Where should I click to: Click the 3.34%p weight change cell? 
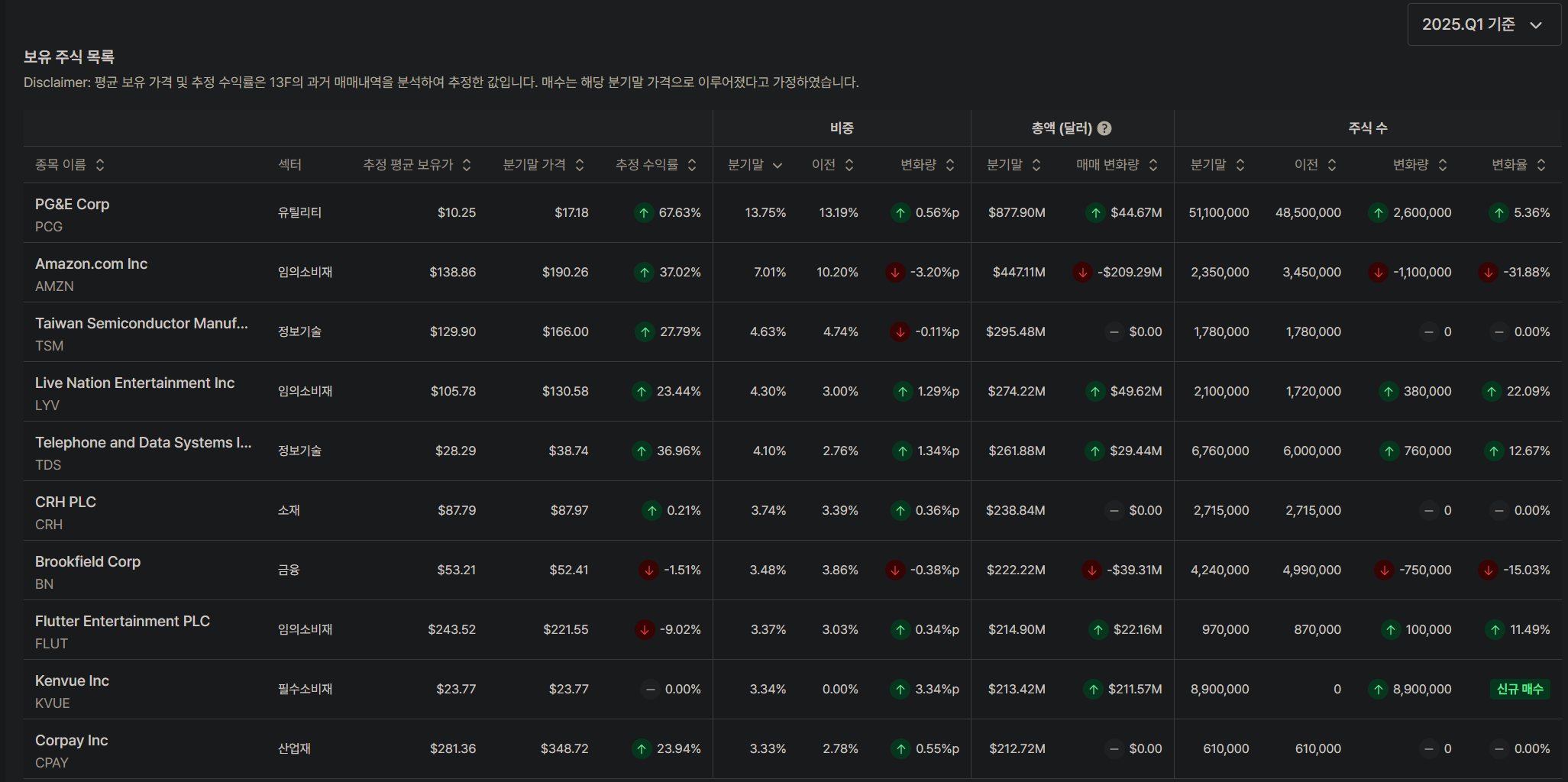coord(937,689)
